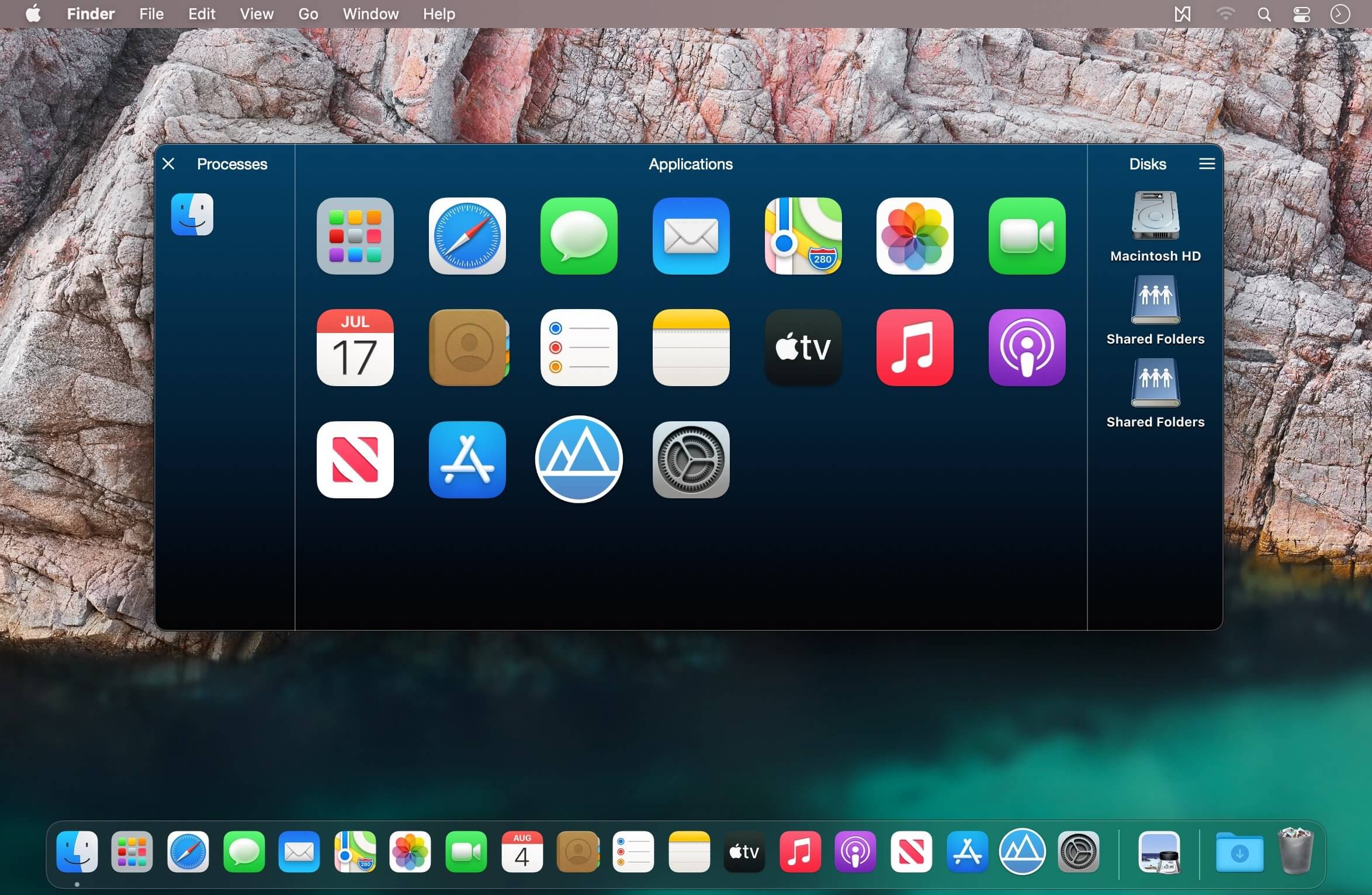Launch Messages from the Applications grid

point(578,236)
